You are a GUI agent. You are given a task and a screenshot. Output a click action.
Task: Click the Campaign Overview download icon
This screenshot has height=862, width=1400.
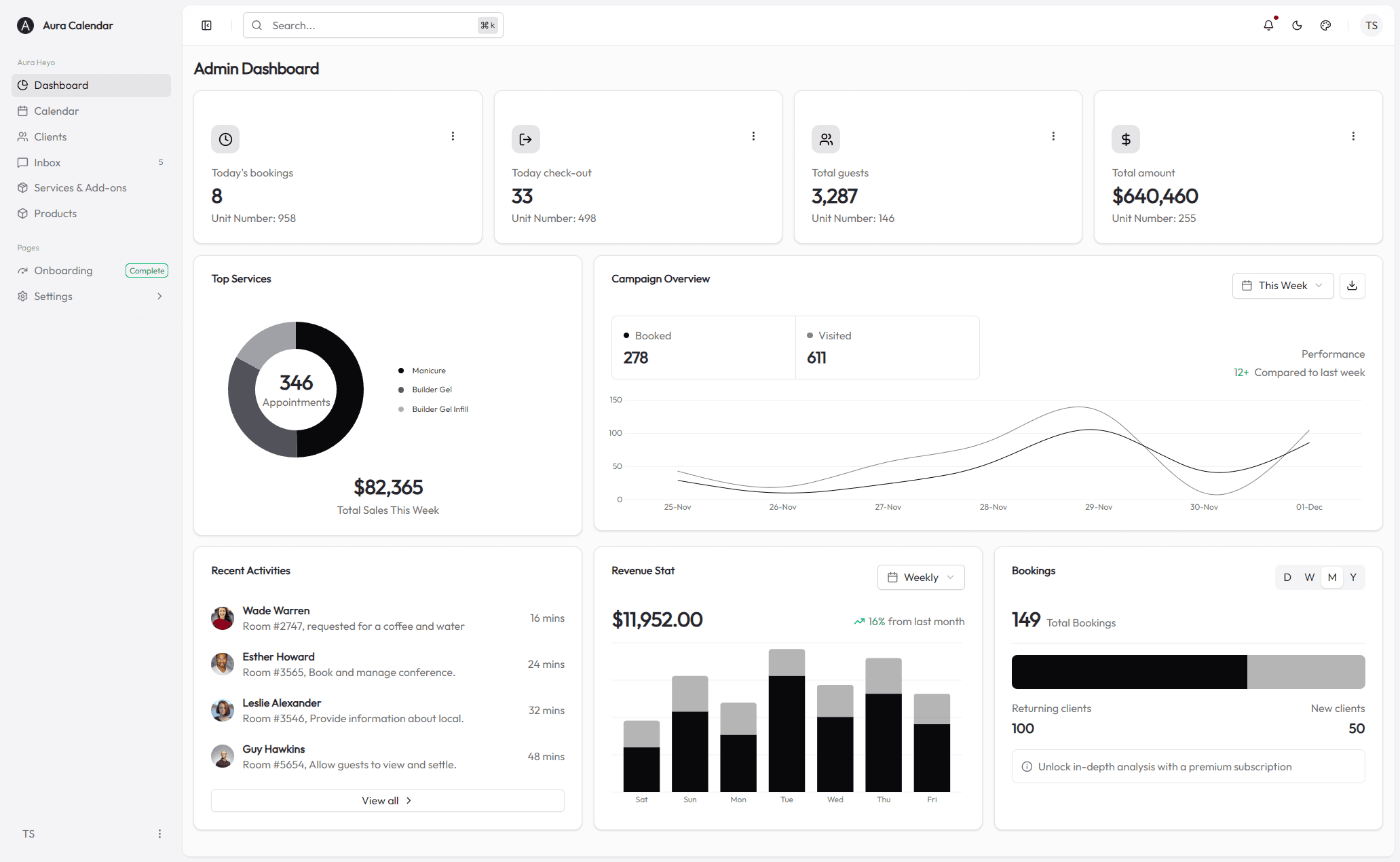point(1352,286)
